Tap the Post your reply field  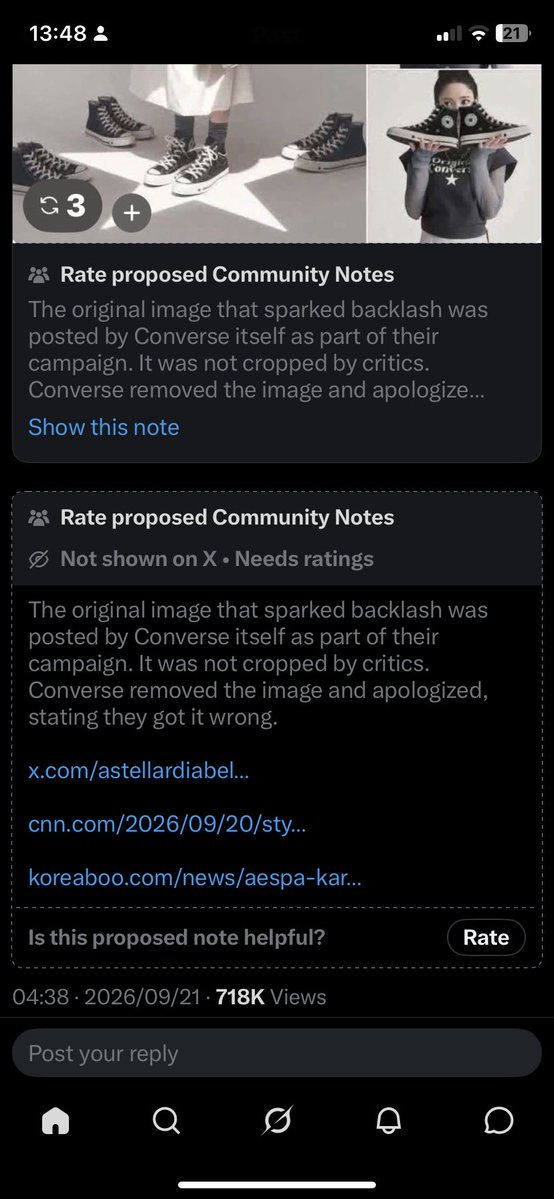click(x=277, y=1053)
